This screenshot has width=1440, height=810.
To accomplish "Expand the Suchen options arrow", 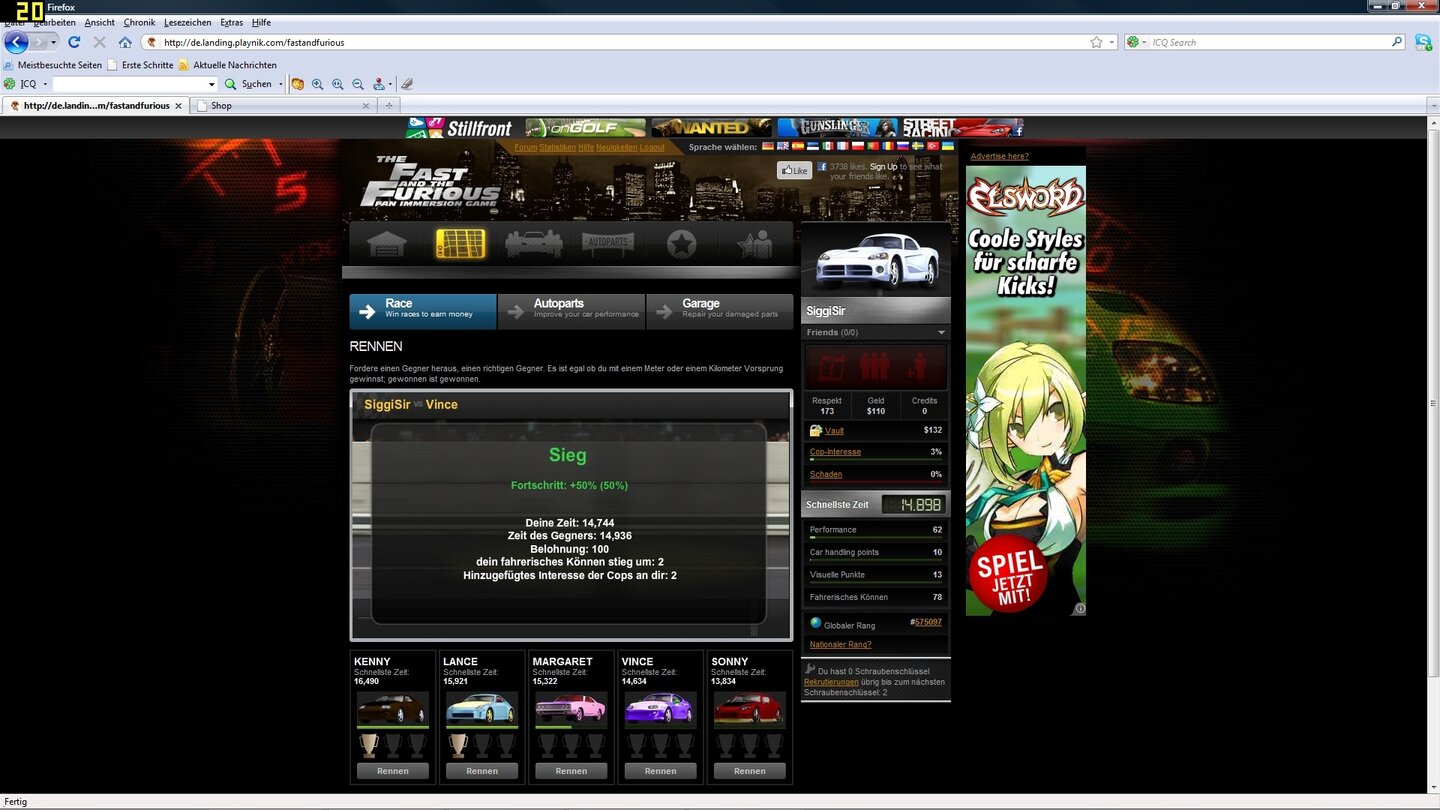I will pos(280,84).
